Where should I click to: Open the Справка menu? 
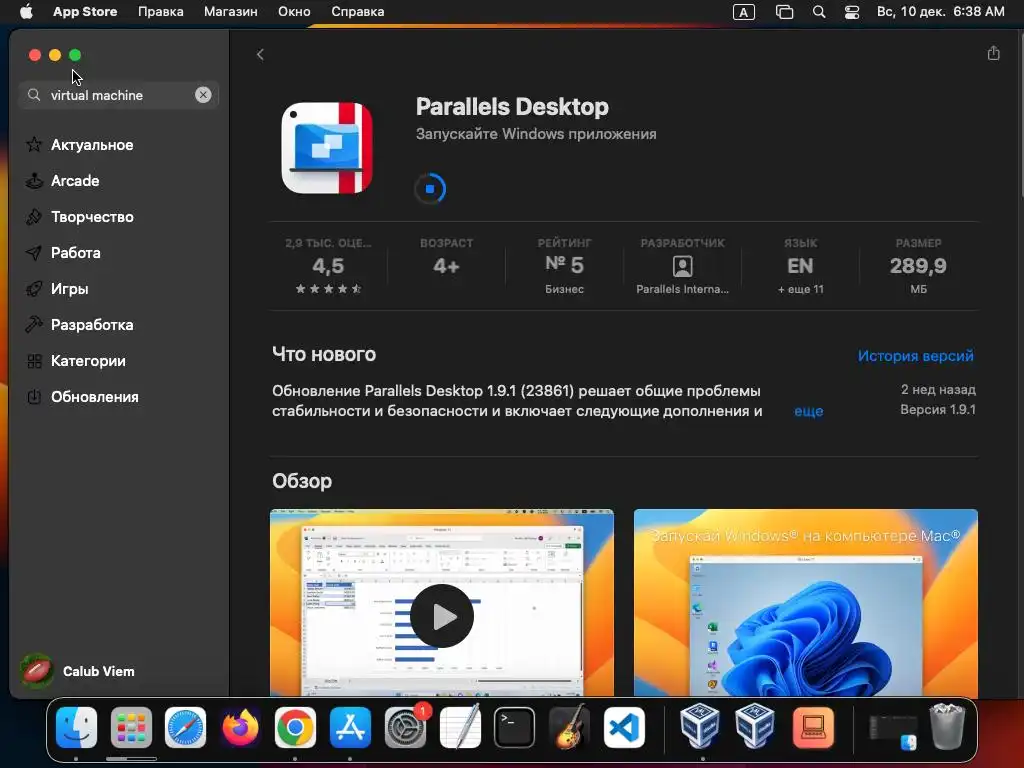357,12
